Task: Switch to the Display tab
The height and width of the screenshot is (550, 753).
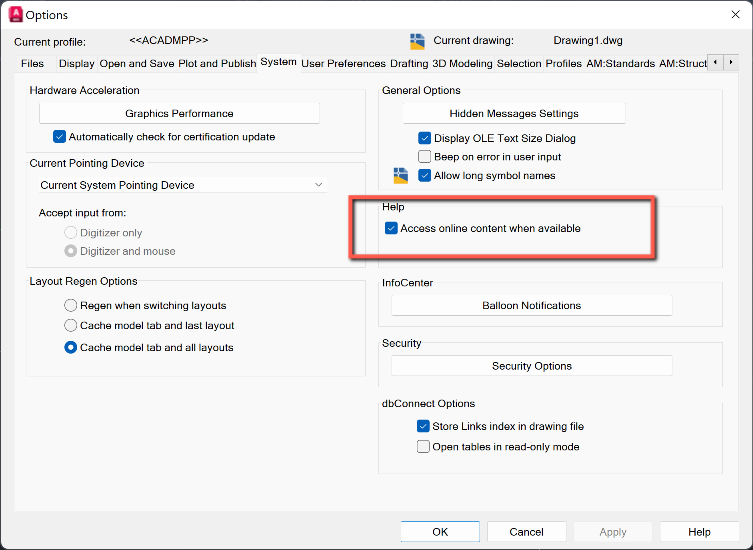Action: (x=76, y=64)
